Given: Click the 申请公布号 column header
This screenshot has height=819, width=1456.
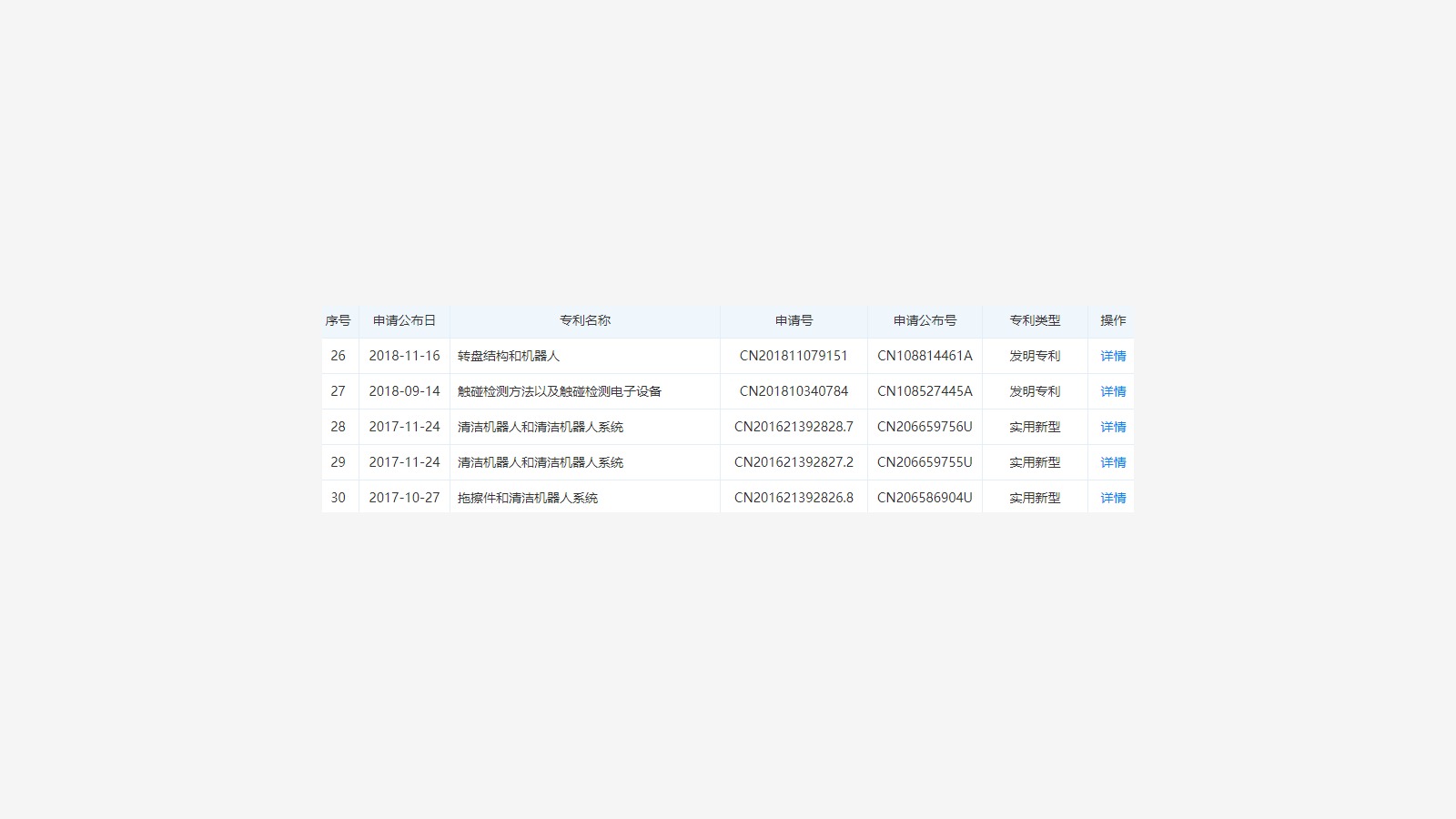Looking at the screenshot, I should coord(925,320).
